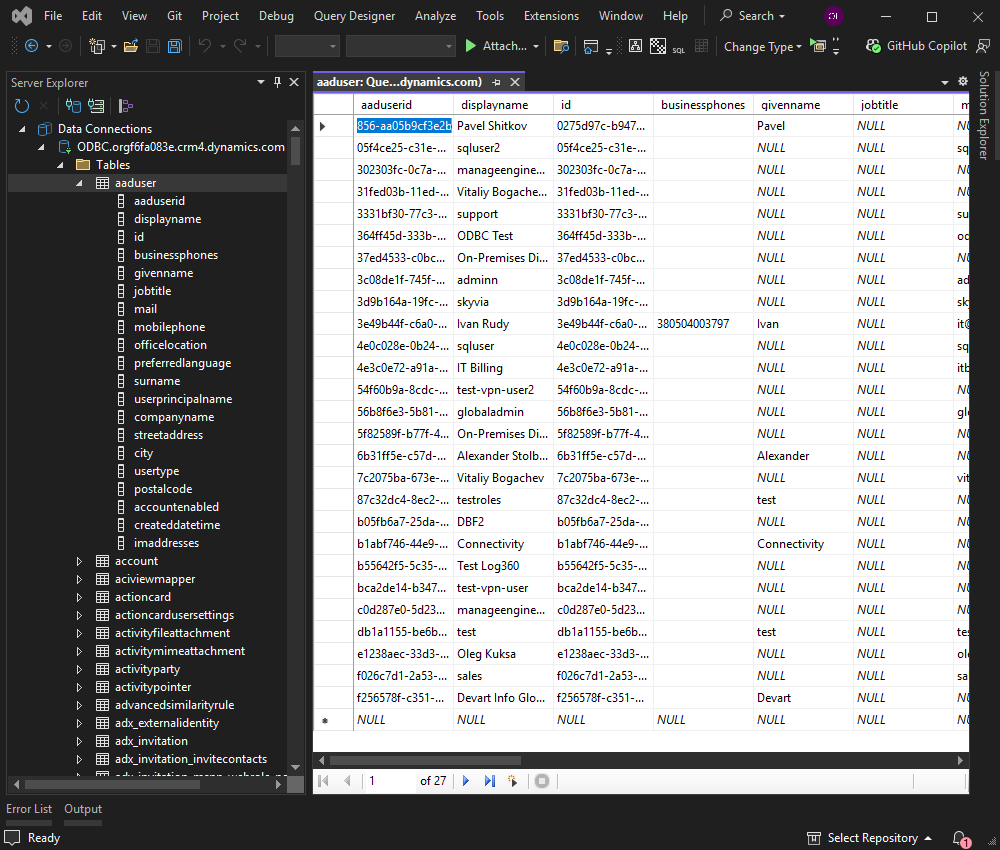Click the Select Repository button

(x=871, y=838)
